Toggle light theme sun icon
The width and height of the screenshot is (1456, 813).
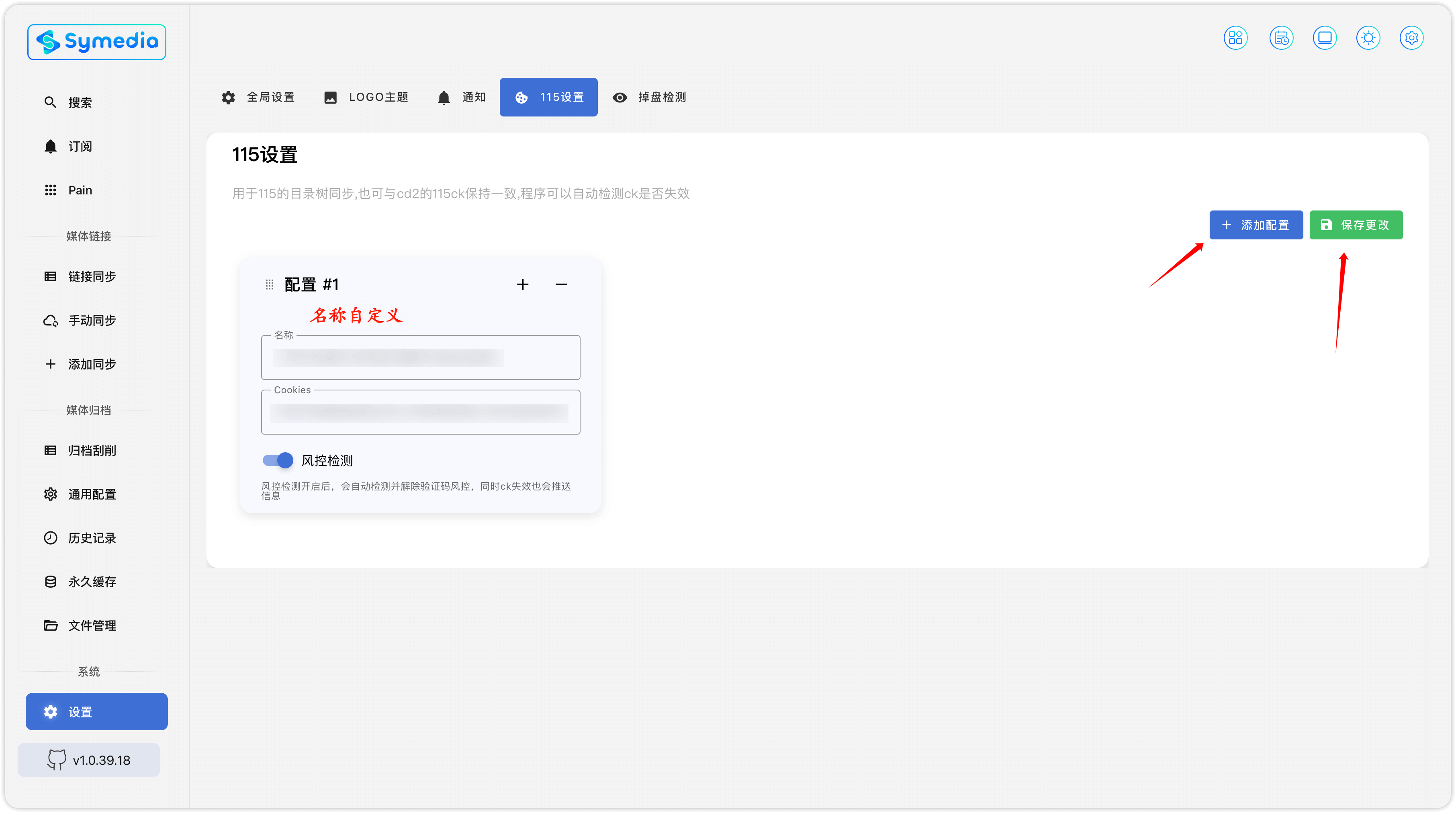(x=1368, y=38)
